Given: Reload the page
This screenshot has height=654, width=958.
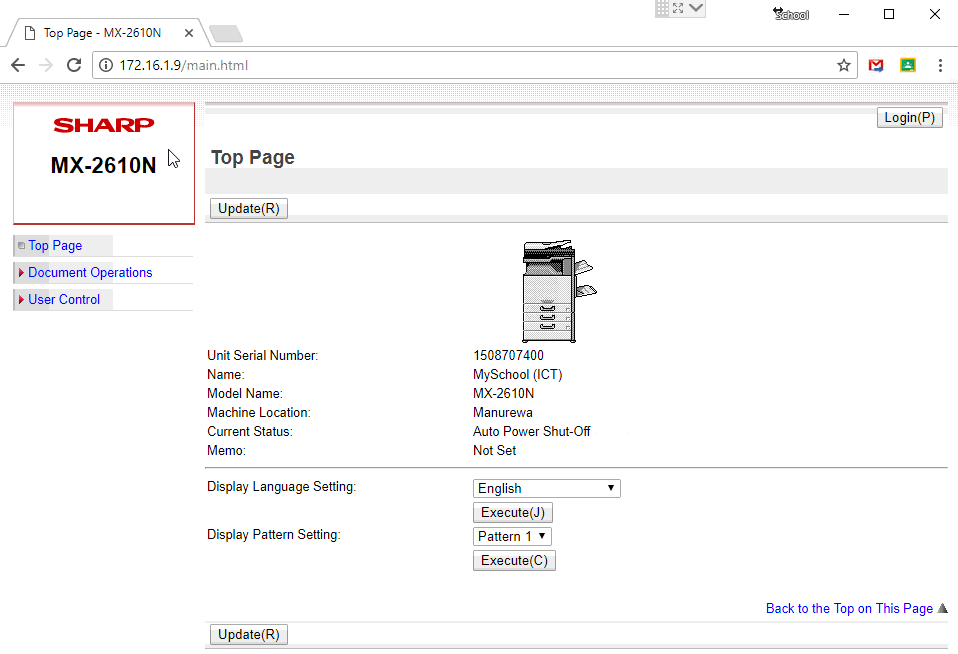Looking at the screenshot, I should click(x=73, y=64).
